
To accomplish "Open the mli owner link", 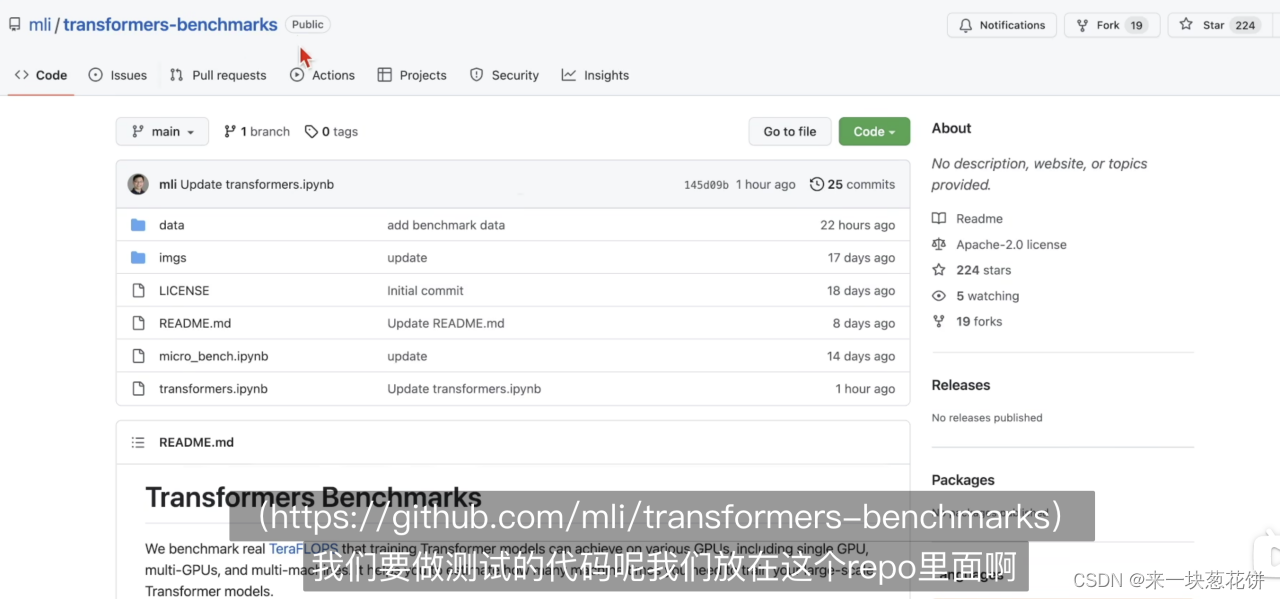I will click(x=40, y=25).
